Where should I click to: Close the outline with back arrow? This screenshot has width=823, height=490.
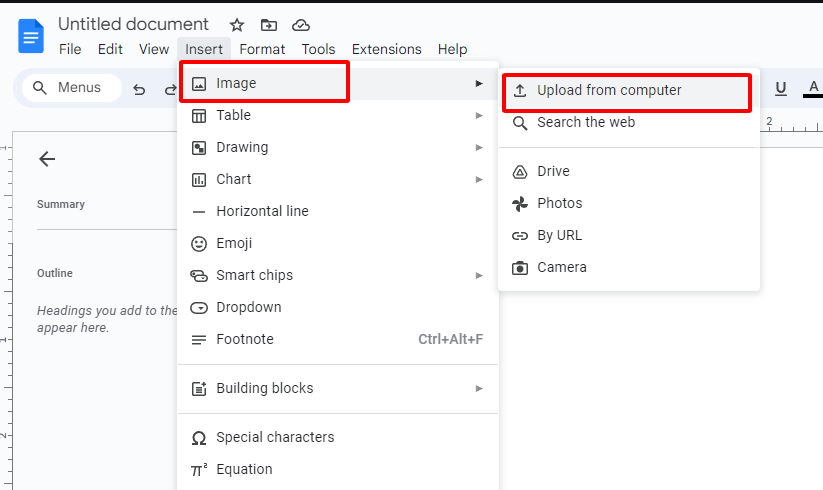tap(47, 158)
